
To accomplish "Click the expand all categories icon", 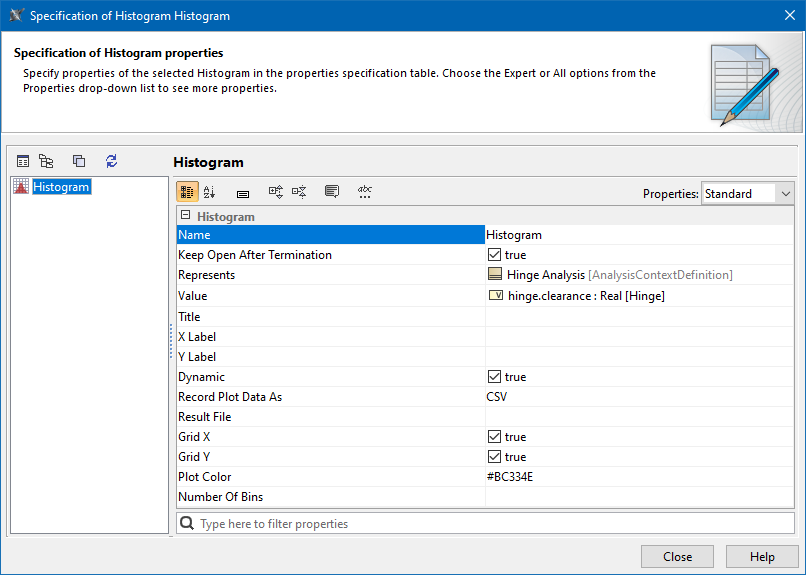I will click(276, 192).
